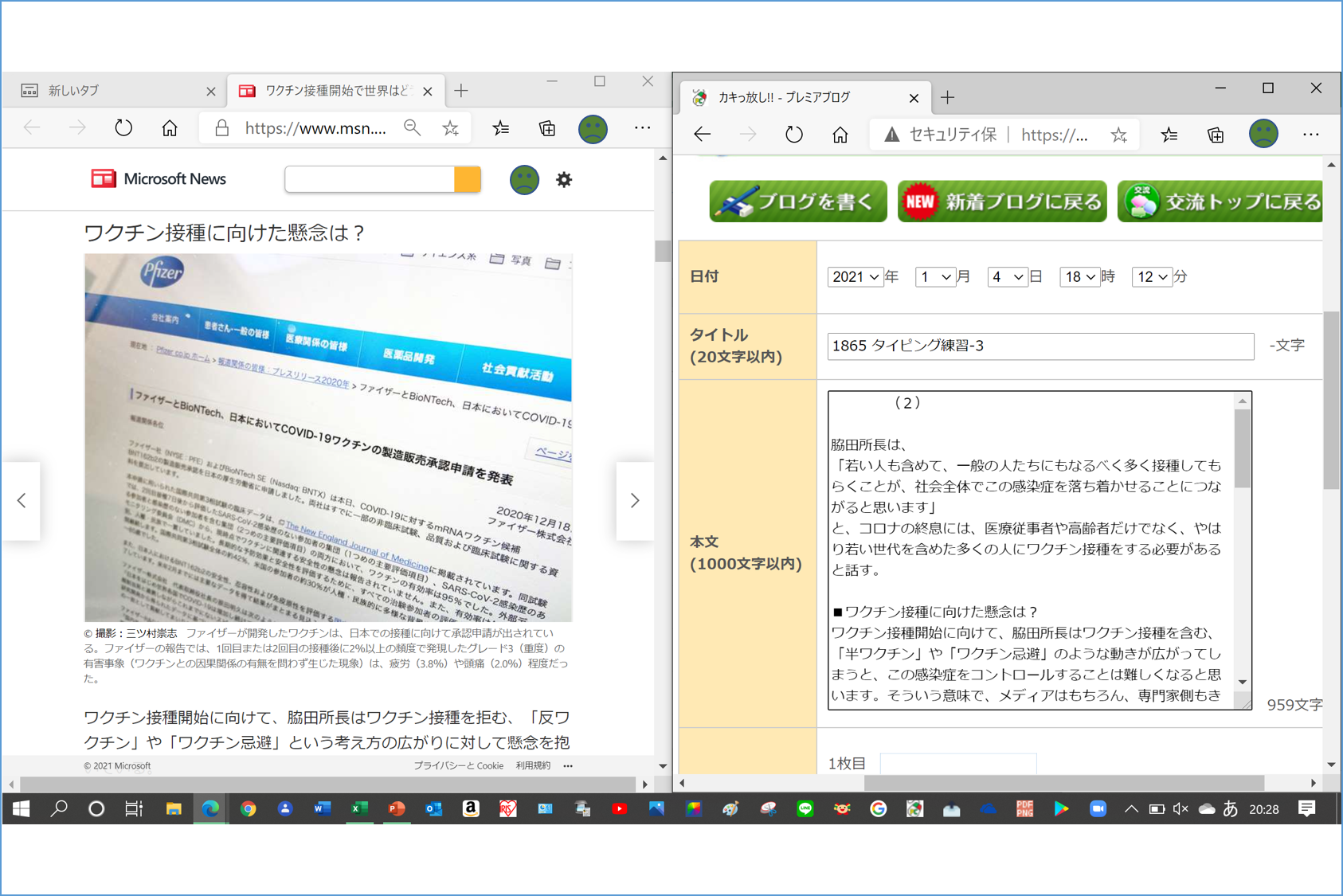
Task: Click Microsoft News account avatar
Action: (524, 180)
